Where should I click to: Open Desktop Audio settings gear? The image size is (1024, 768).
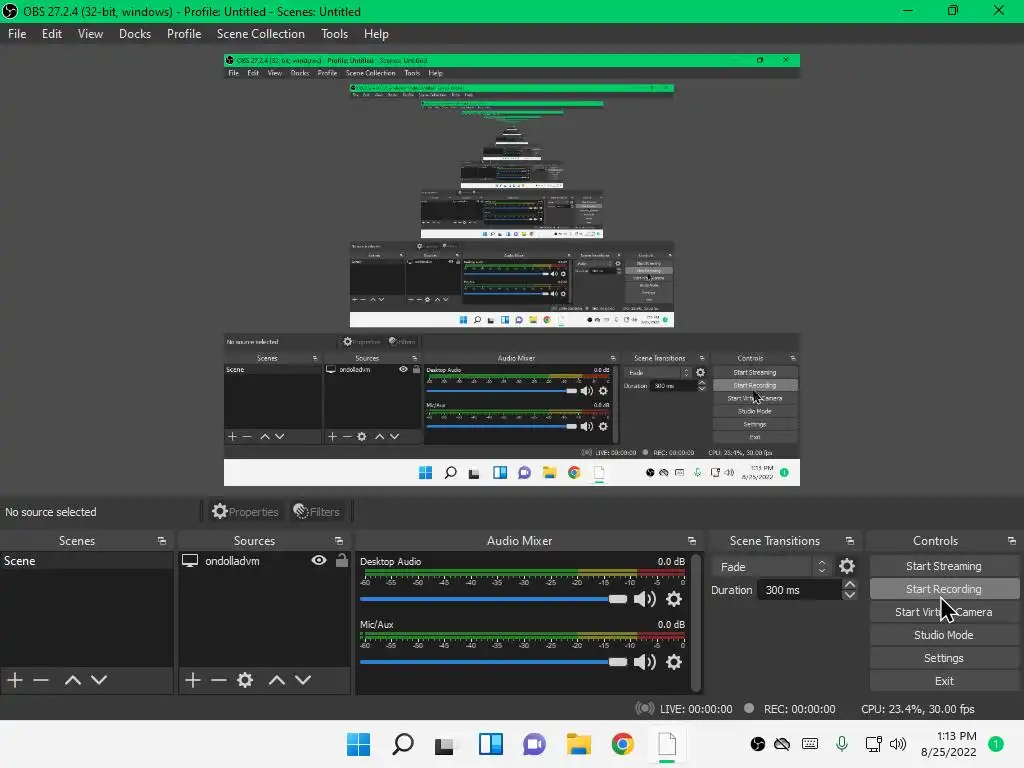coord(674,599)
